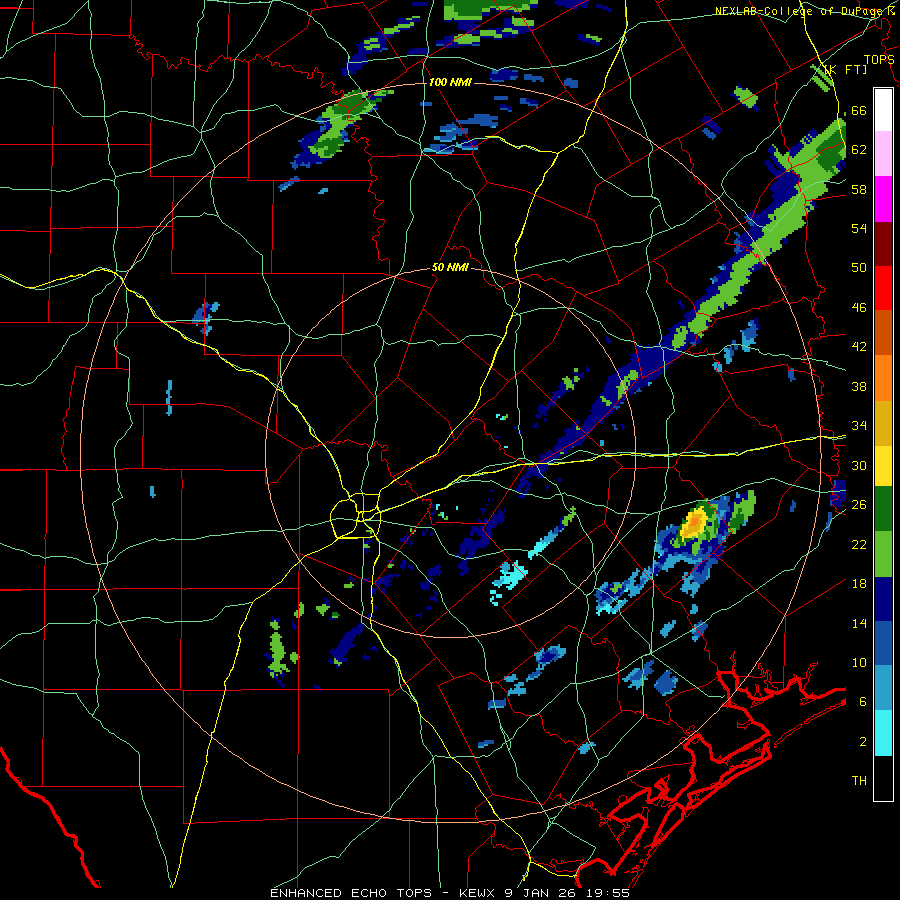
Task: Click the '18' legend value
Action: (x=859, y=583)
